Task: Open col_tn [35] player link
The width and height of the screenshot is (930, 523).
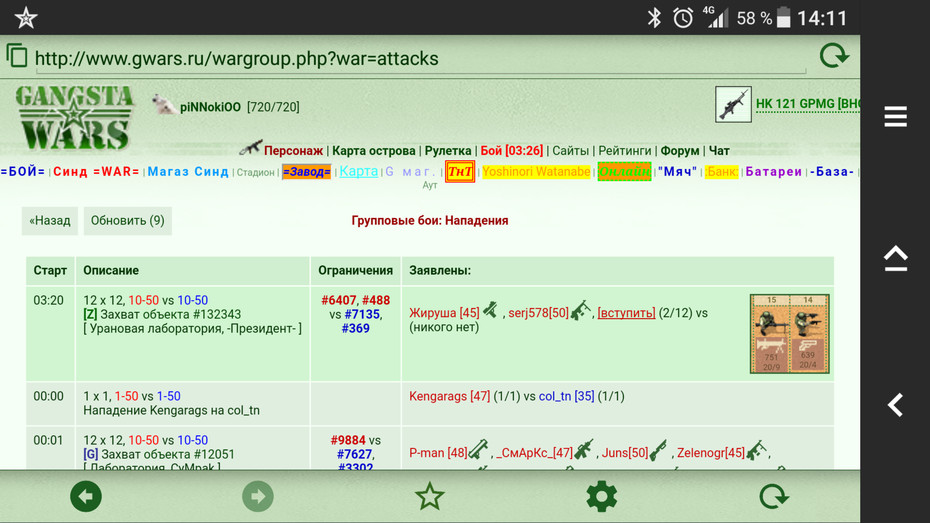Action: click(x=566, y=396)
